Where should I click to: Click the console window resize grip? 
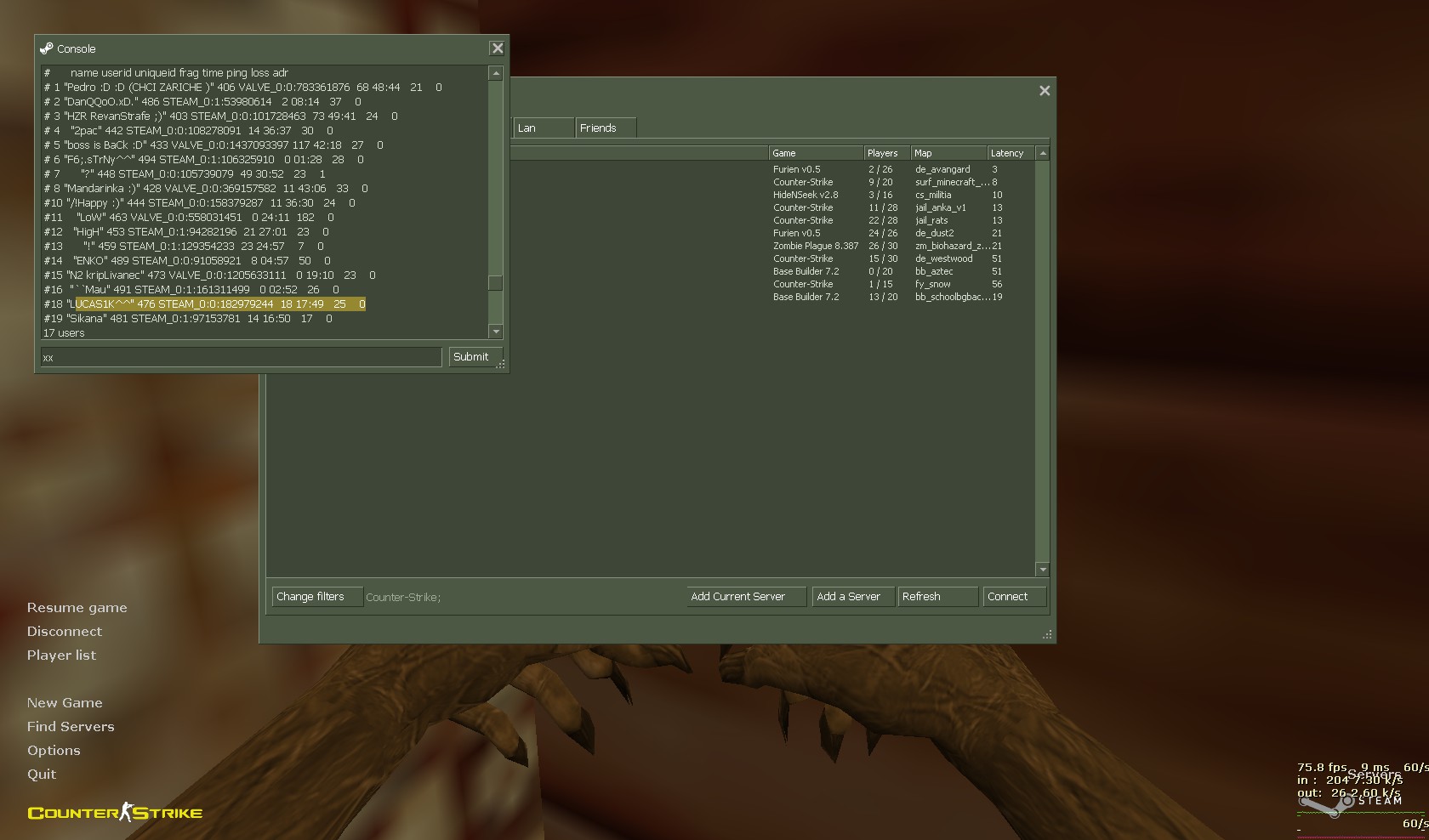coord(501,365)
